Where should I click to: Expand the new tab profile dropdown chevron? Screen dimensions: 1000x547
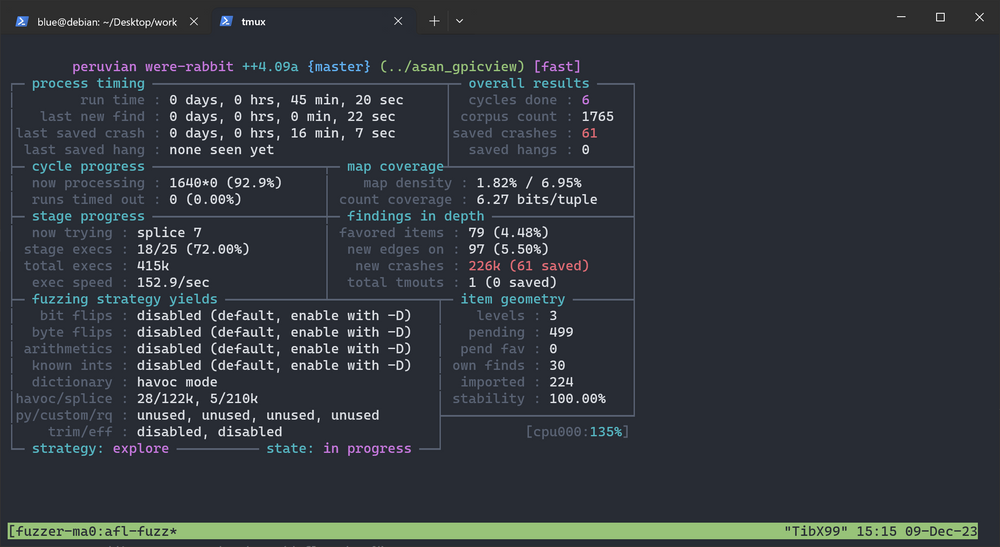459,20
